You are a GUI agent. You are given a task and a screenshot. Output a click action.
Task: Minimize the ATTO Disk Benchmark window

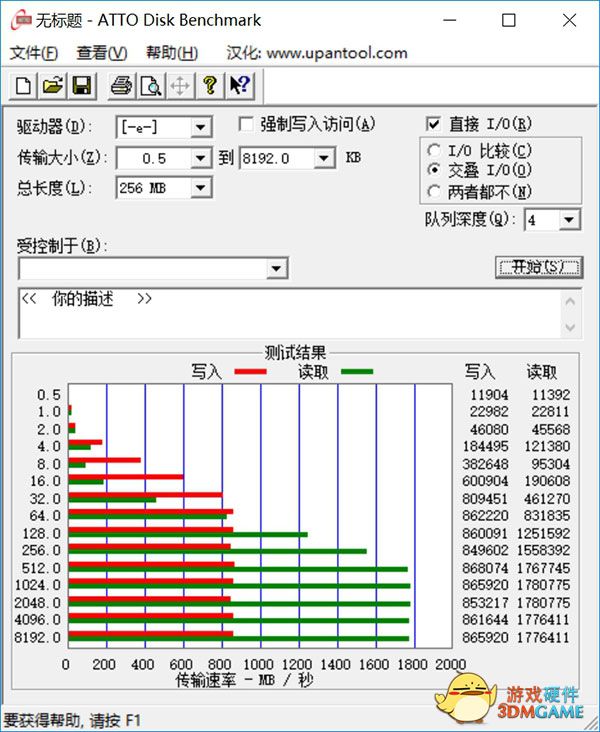[x=450, y=20]
